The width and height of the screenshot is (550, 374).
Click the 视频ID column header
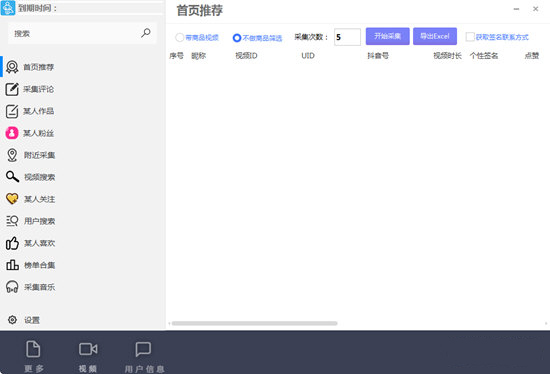(x=246, y=55)
